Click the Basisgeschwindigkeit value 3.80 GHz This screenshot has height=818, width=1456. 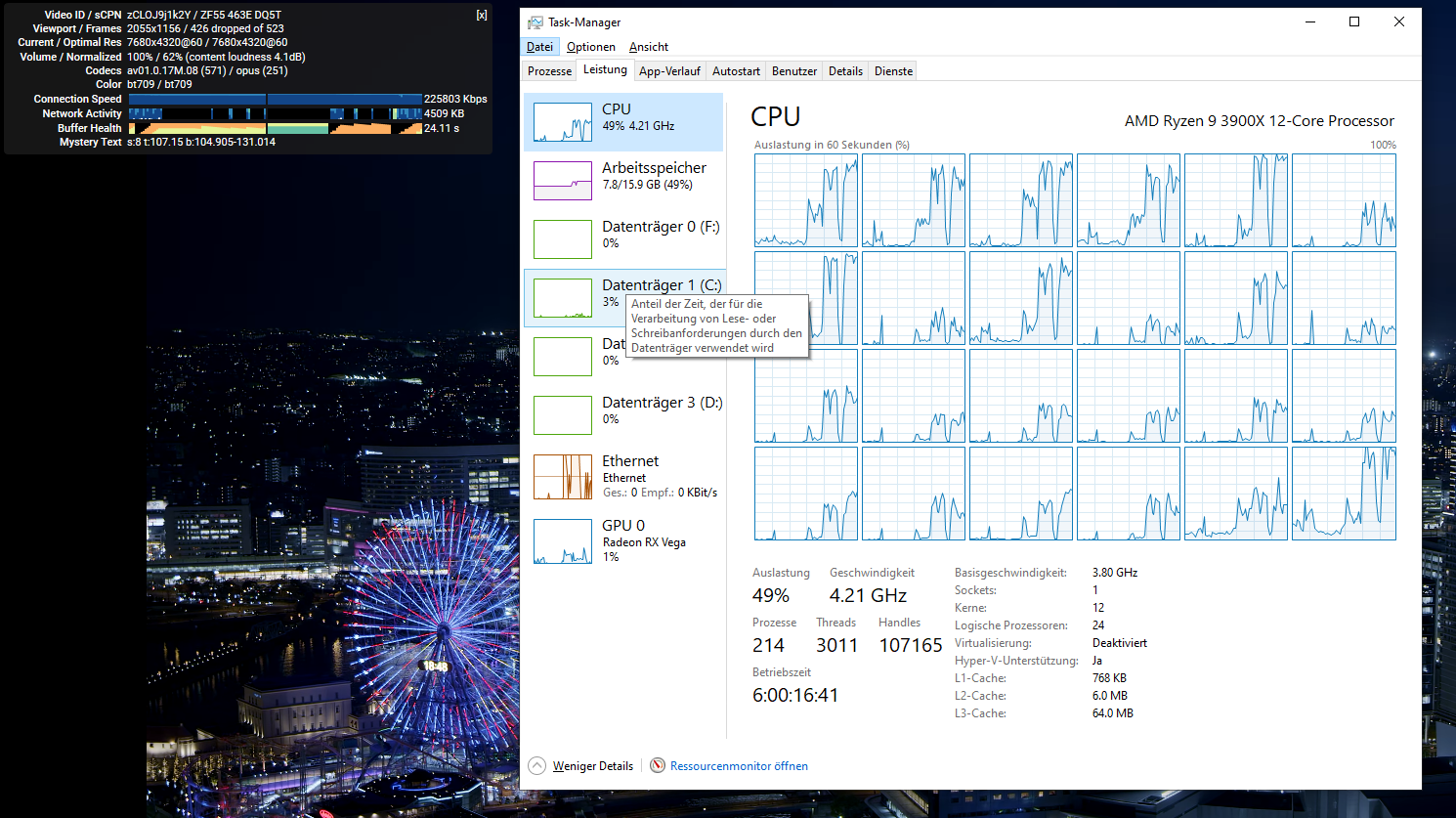[x=1115, y=573]
